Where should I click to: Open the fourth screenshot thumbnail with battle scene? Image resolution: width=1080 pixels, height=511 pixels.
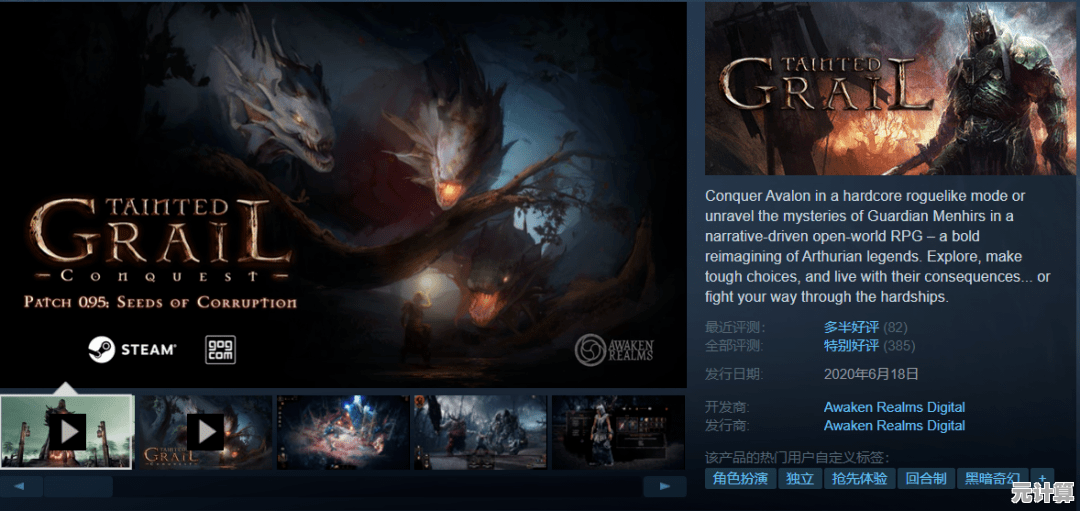click(480, 432)
